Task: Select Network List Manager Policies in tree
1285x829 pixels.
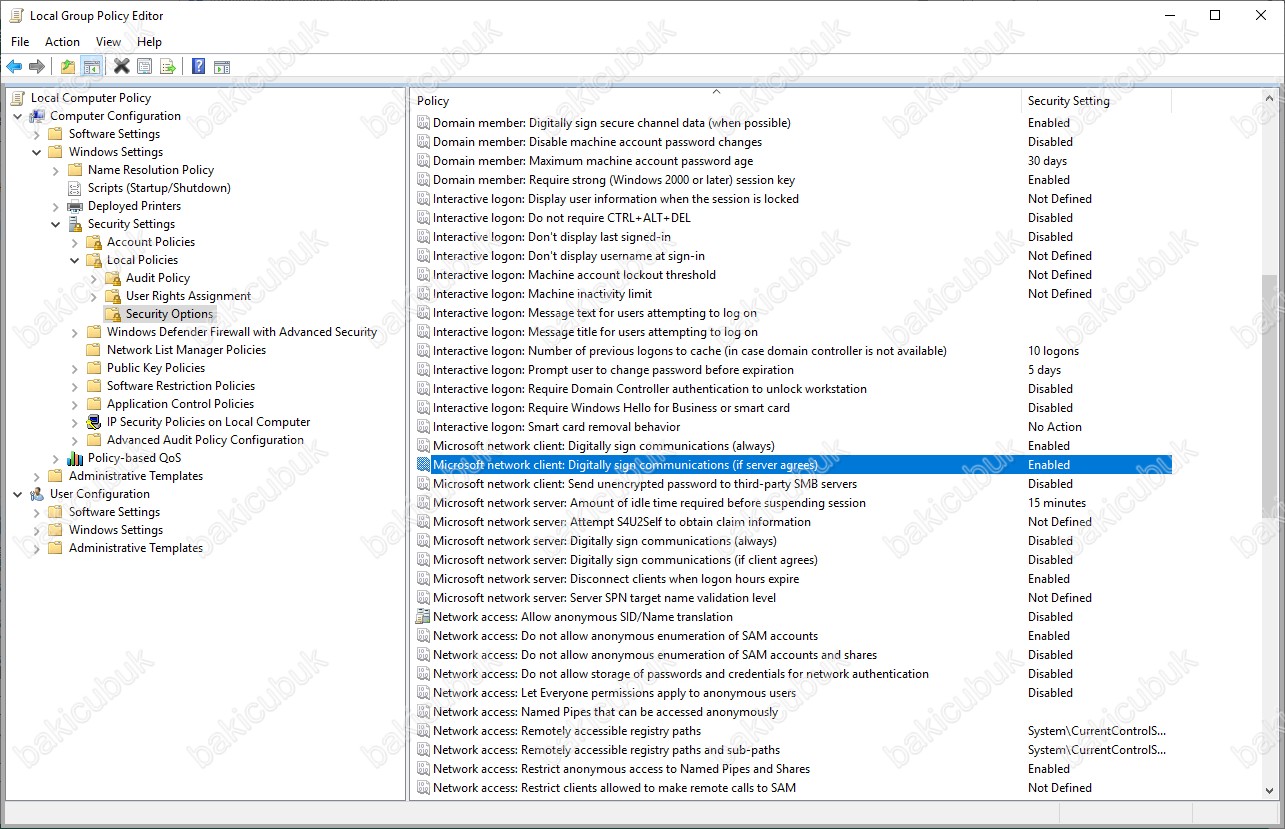Action: (x=186, y=350)
